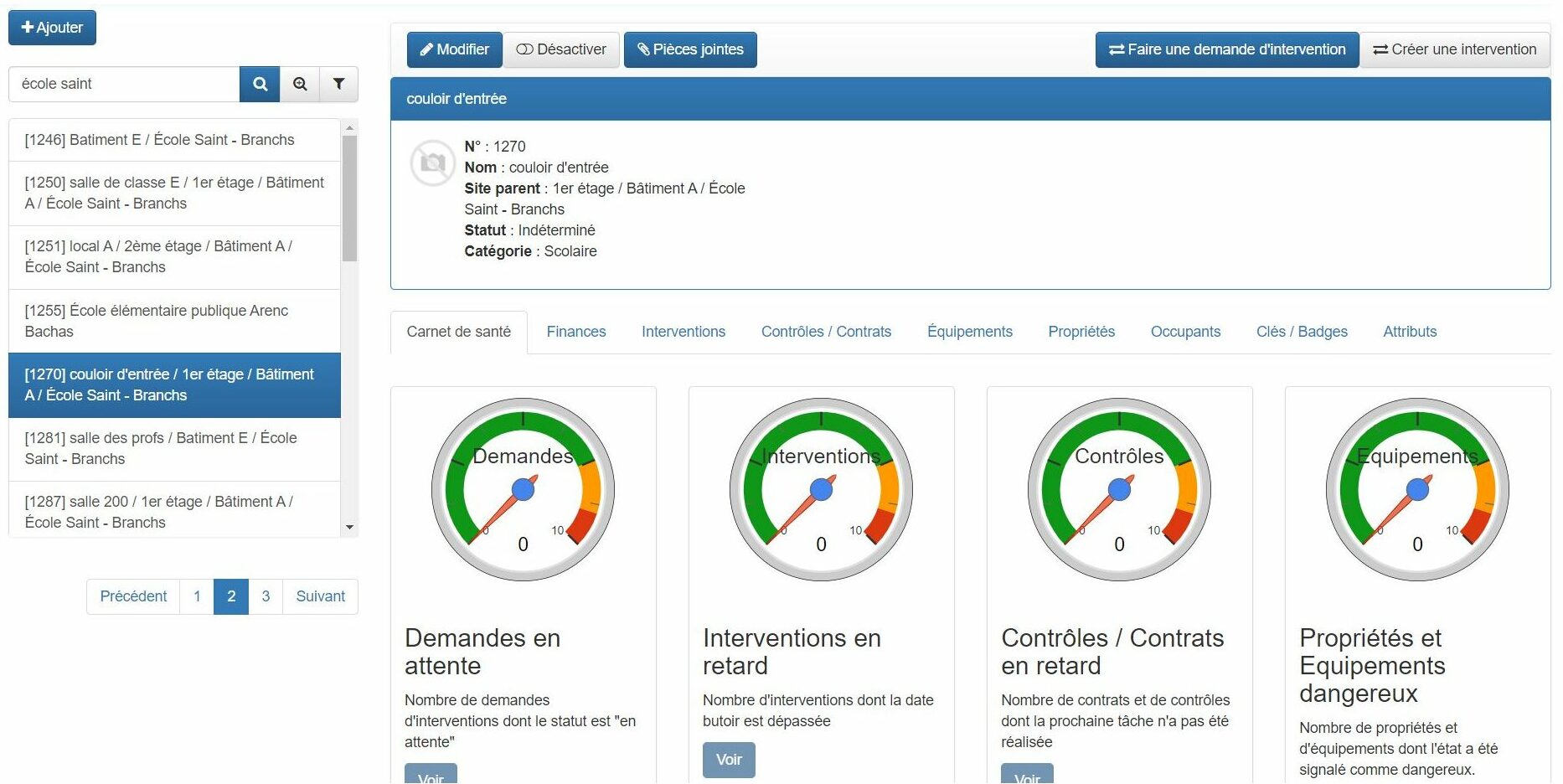Switch to the Finances tab
This screenshot has width=1563, height=784.
pos(576,332)
